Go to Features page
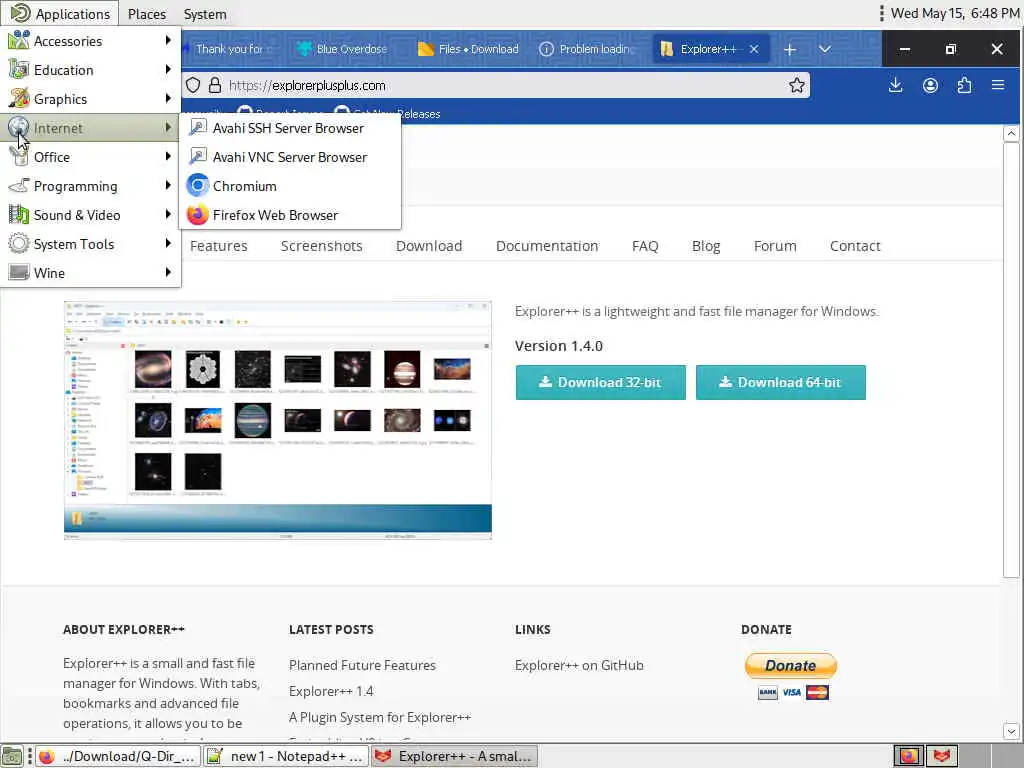This screenshot has height=768, width=1024. 219,246
